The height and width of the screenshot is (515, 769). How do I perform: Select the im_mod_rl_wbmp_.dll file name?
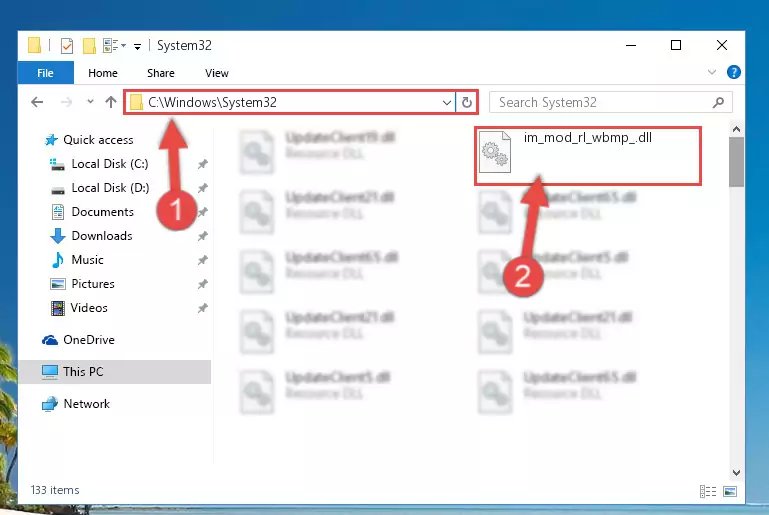[588, 138]
